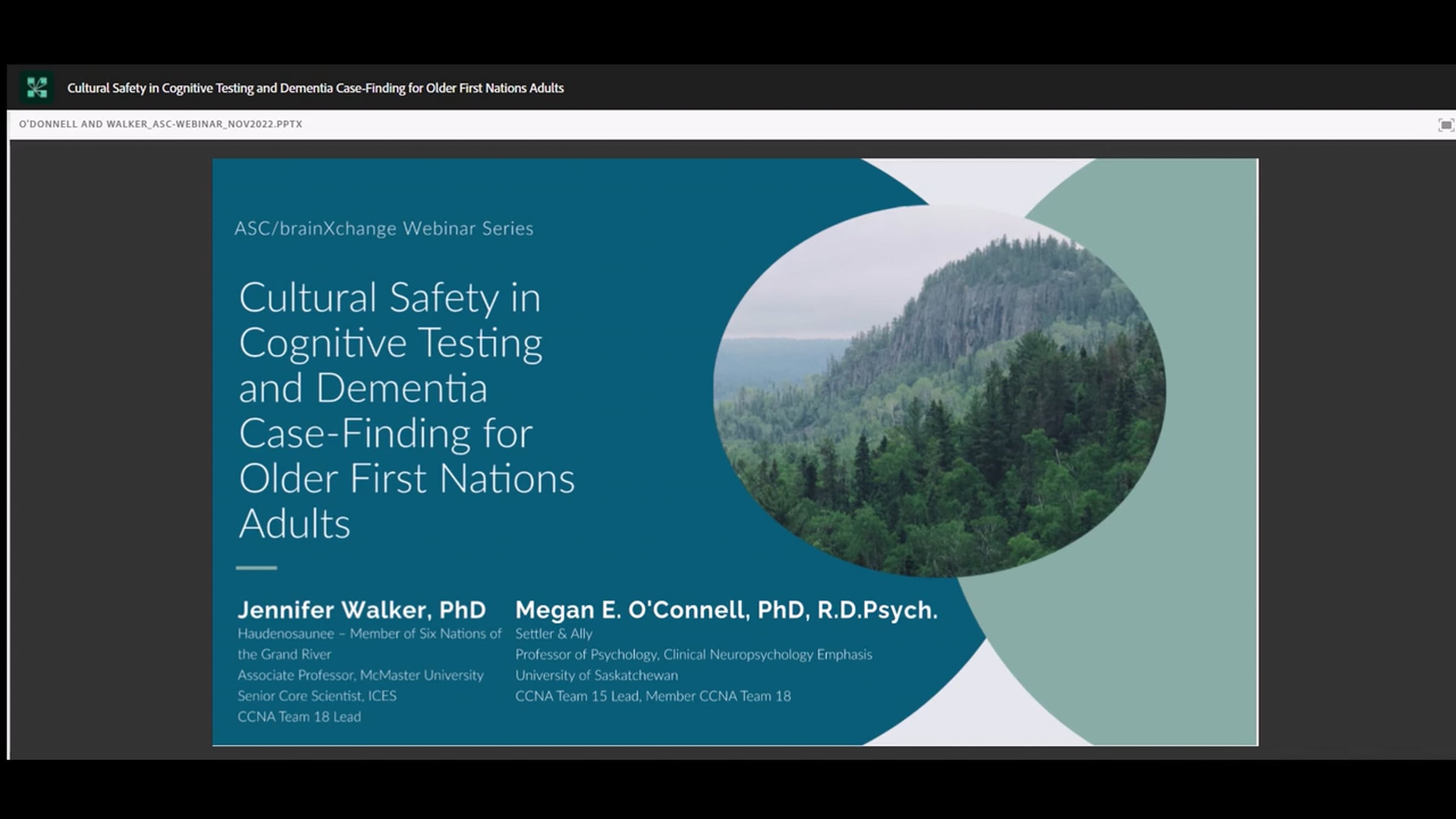Select the O'DONNELL AND WALKER pptx file name label
The width and height of the screenshot is (1456, 819).
(161, 124)
